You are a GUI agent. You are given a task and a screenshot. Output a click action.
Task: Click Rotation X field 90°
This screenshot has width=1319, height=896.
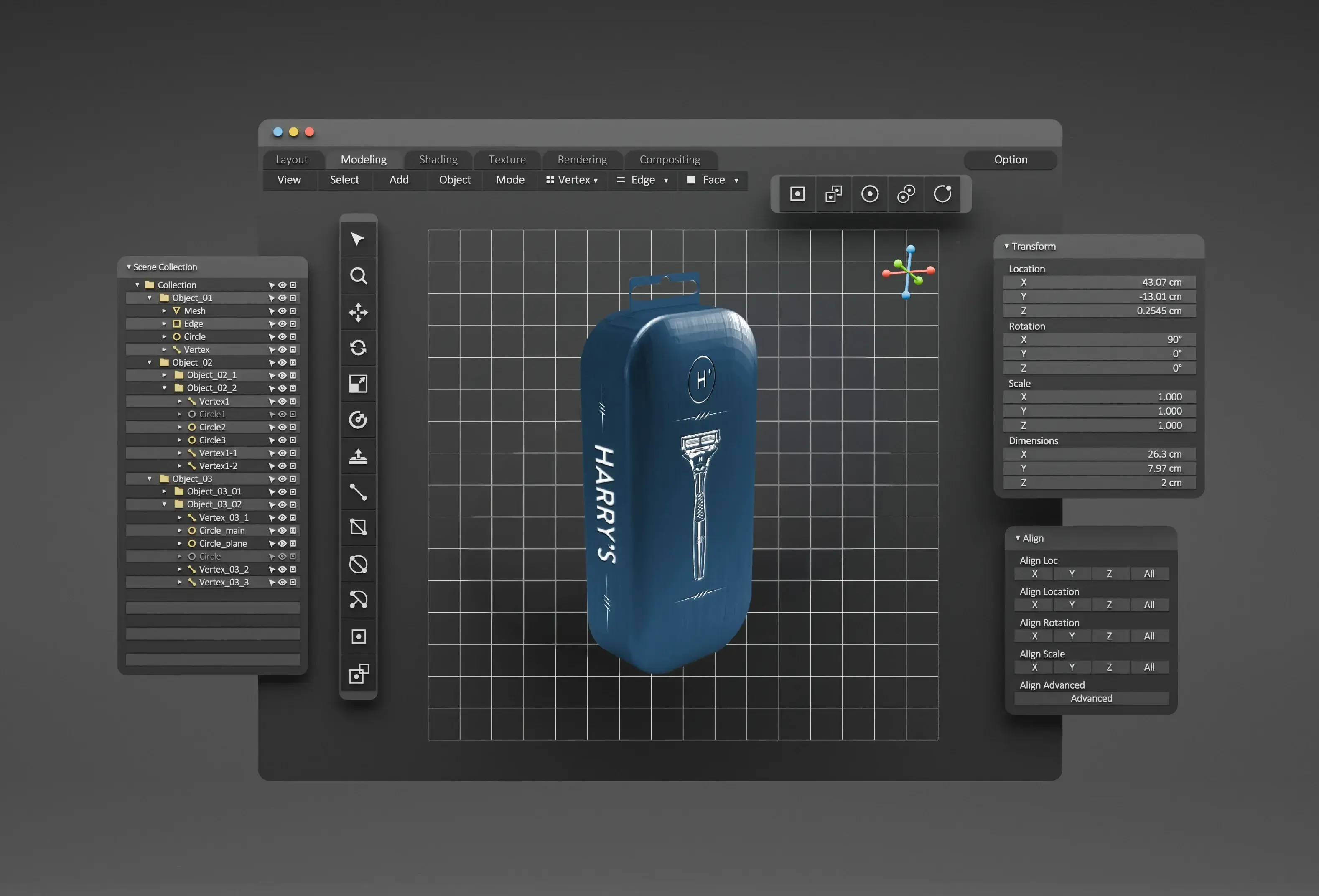tap(1099, 339)
